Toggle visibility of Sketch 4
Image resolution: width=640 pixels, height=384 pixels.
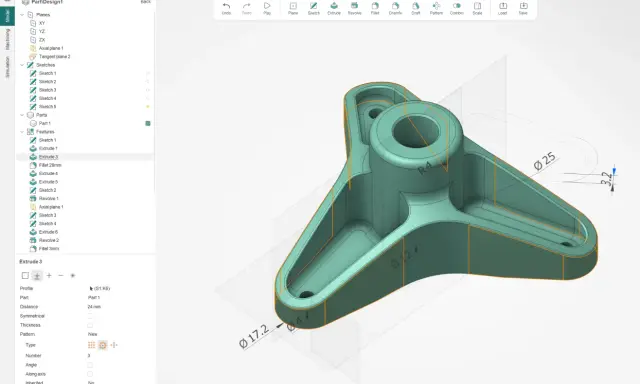[x=148, y=98]
